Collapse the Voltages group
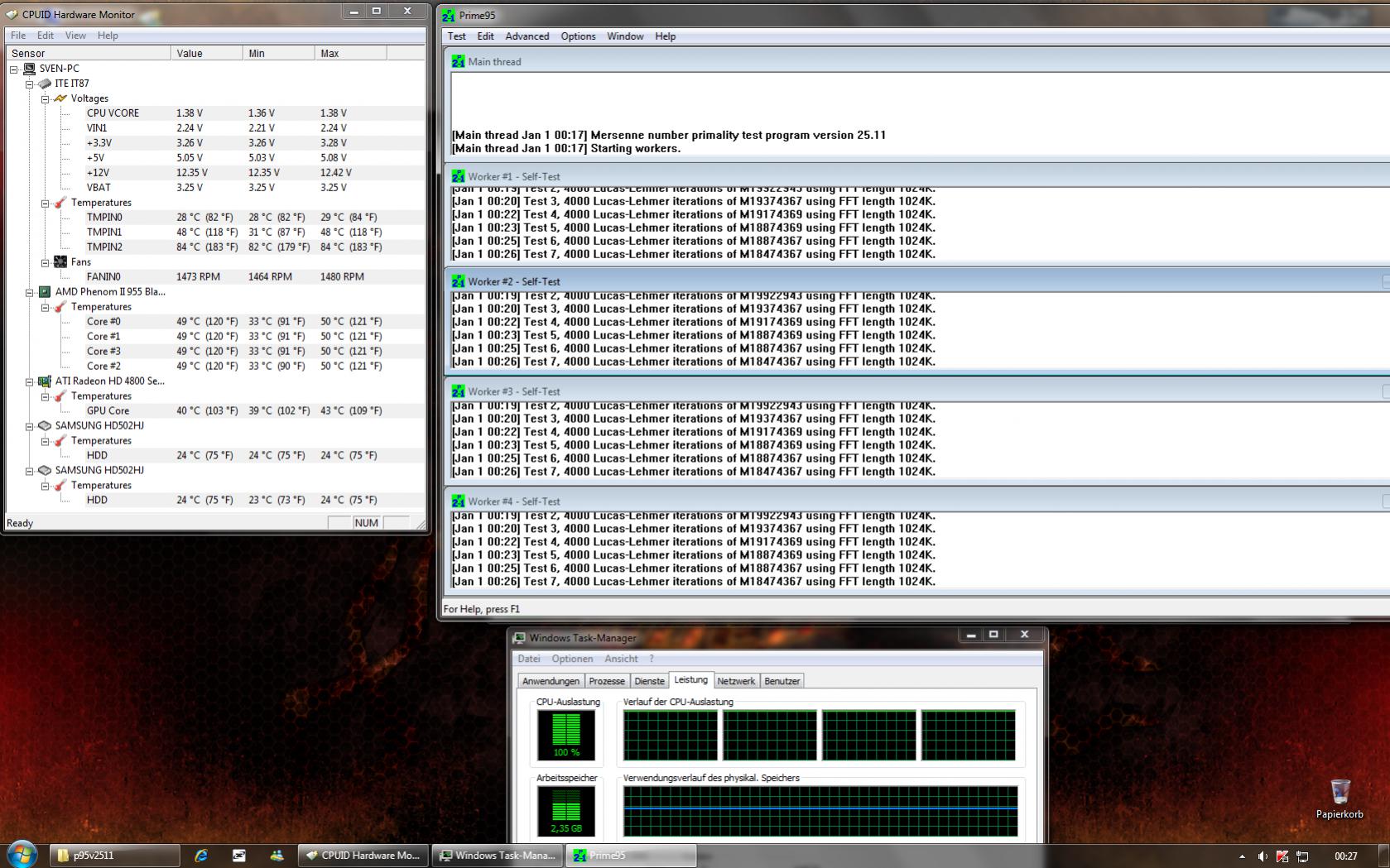1390x868 pixels. tap(46, 98)
